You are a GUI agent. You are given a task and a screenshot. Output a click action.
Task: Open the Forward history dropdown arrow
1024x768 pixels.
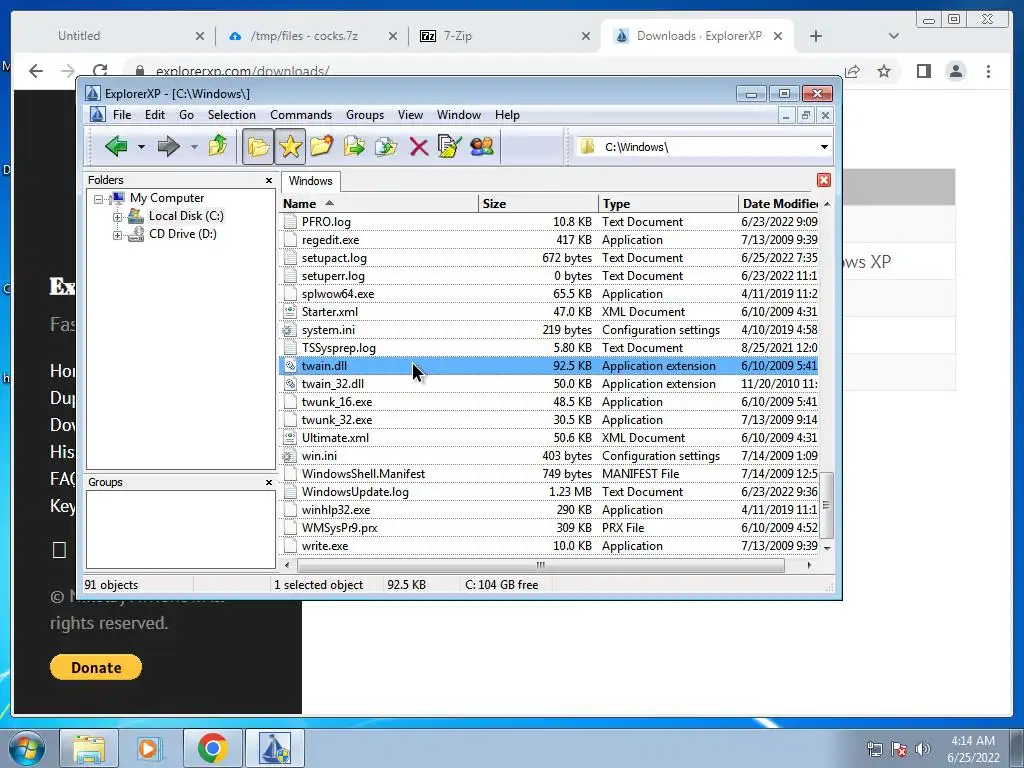[194, 147]
